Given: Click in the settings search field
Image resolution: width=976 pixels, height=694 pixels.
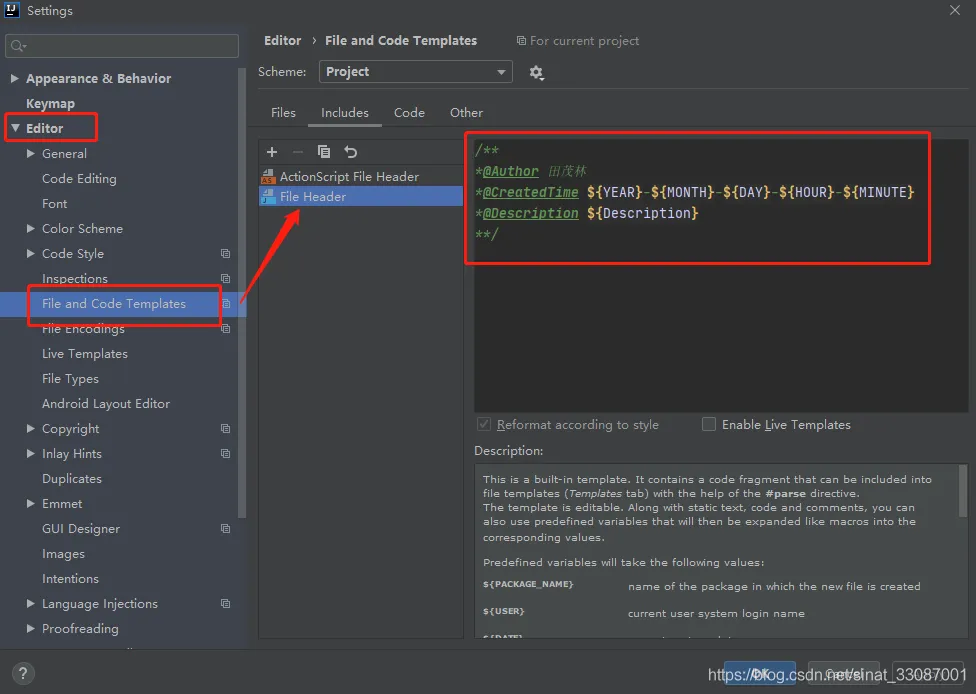Looking at the screenshot, I should coord(122,45).
